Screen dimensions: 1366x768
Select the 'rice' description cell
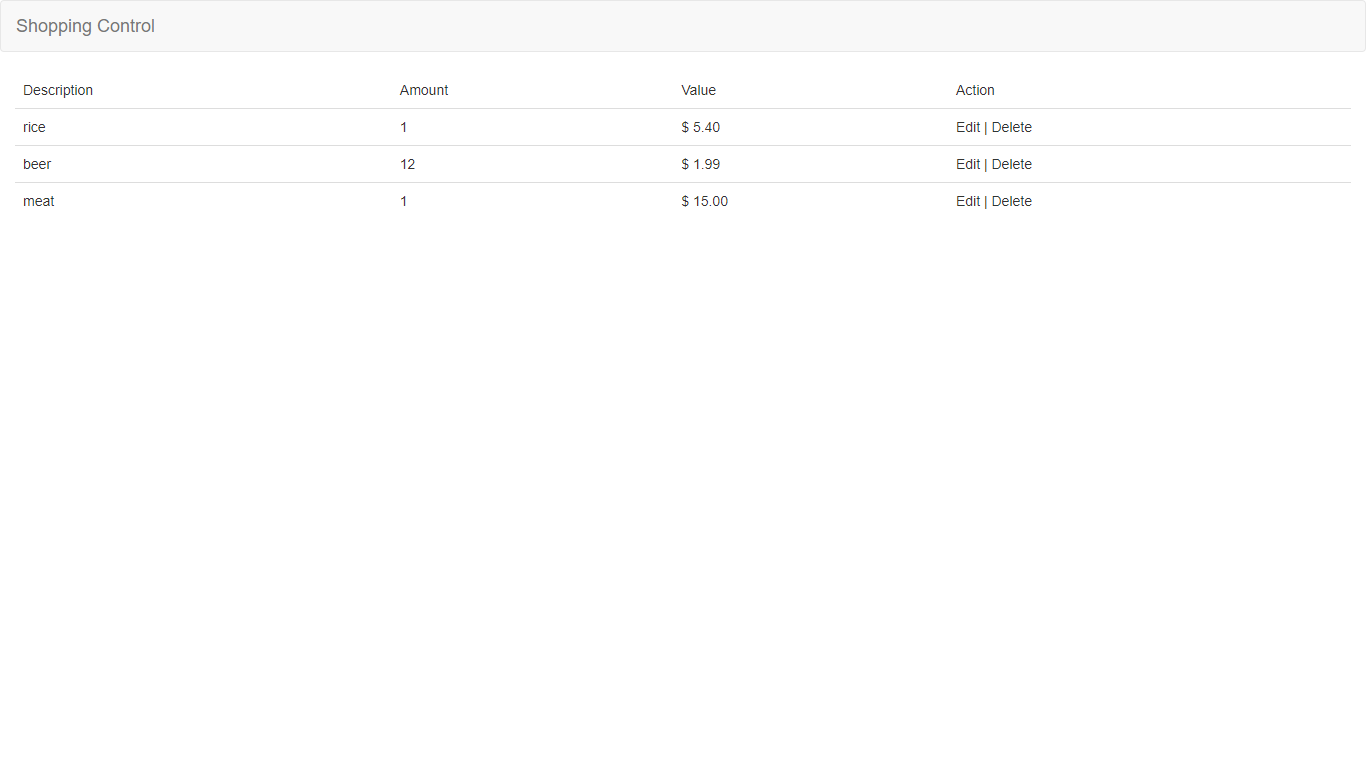tap(34, 127)
